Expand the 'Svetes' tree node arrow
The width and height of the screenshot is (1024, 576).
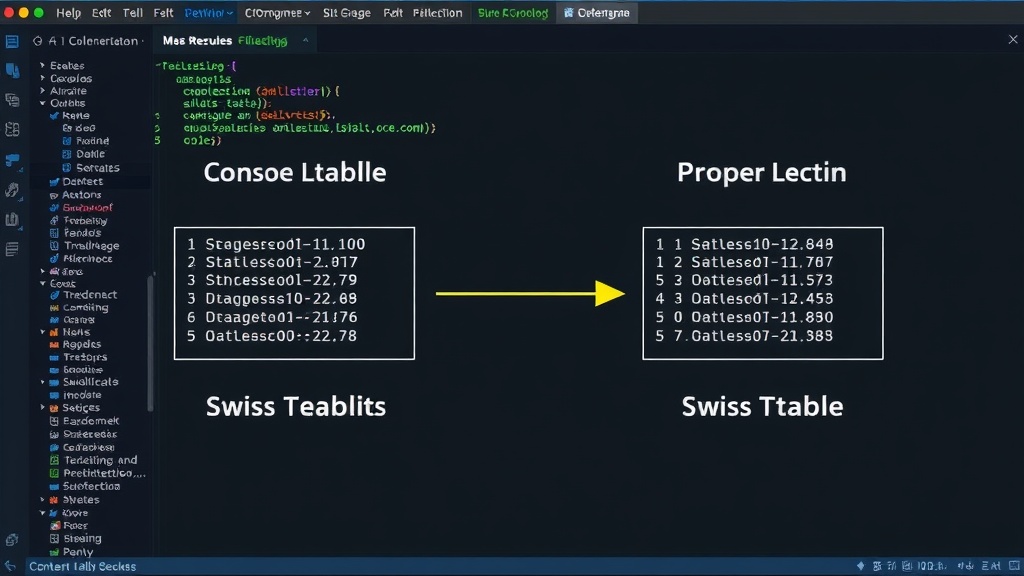coord(42,500)
